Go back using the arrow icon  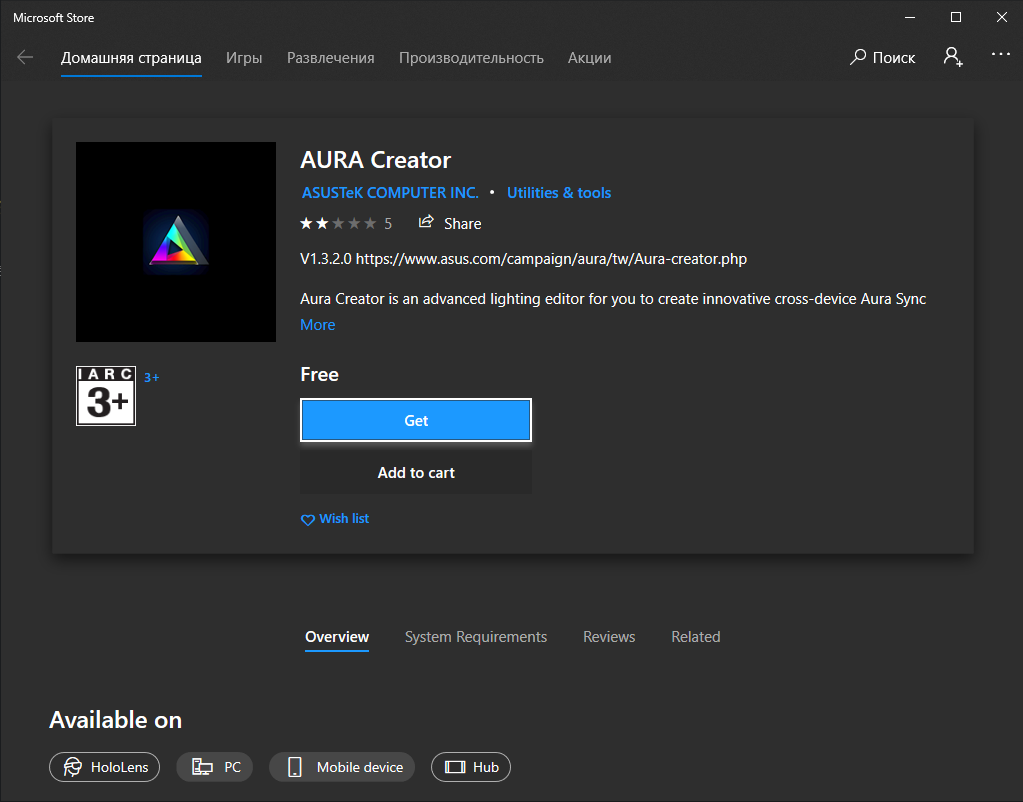pos(25,57)
